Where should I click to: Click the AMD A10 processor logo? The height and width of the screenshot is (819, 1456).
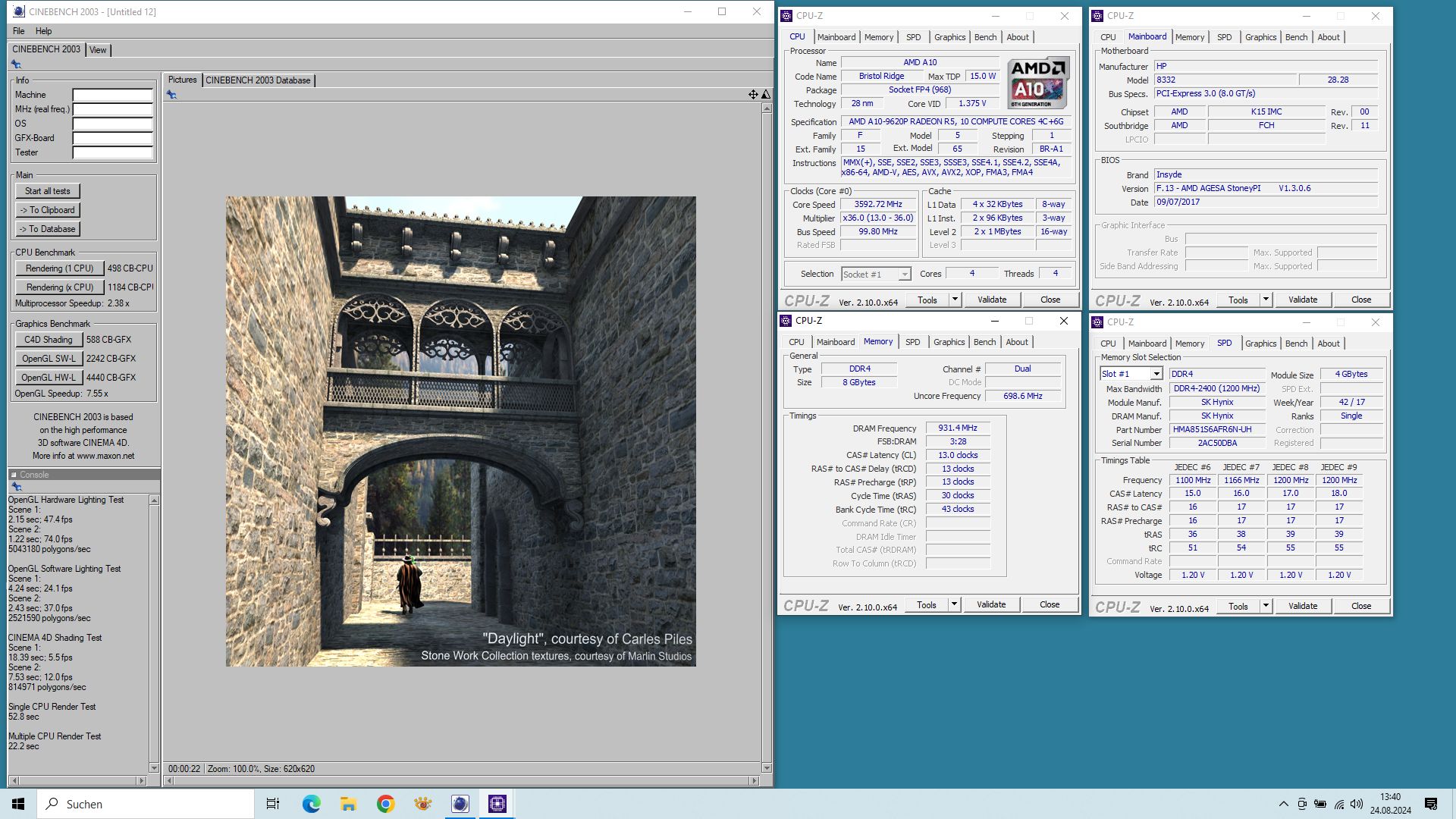1039,83
